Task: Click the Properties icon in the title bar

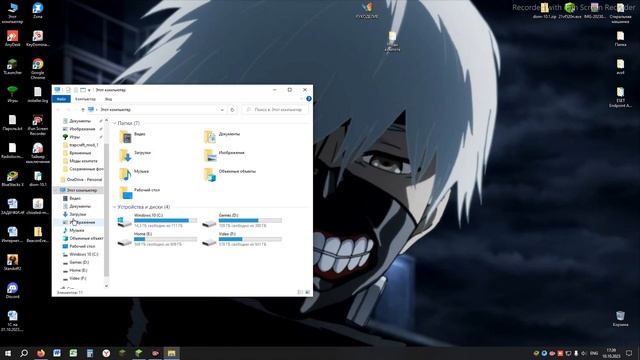Action: pos(68,90)
